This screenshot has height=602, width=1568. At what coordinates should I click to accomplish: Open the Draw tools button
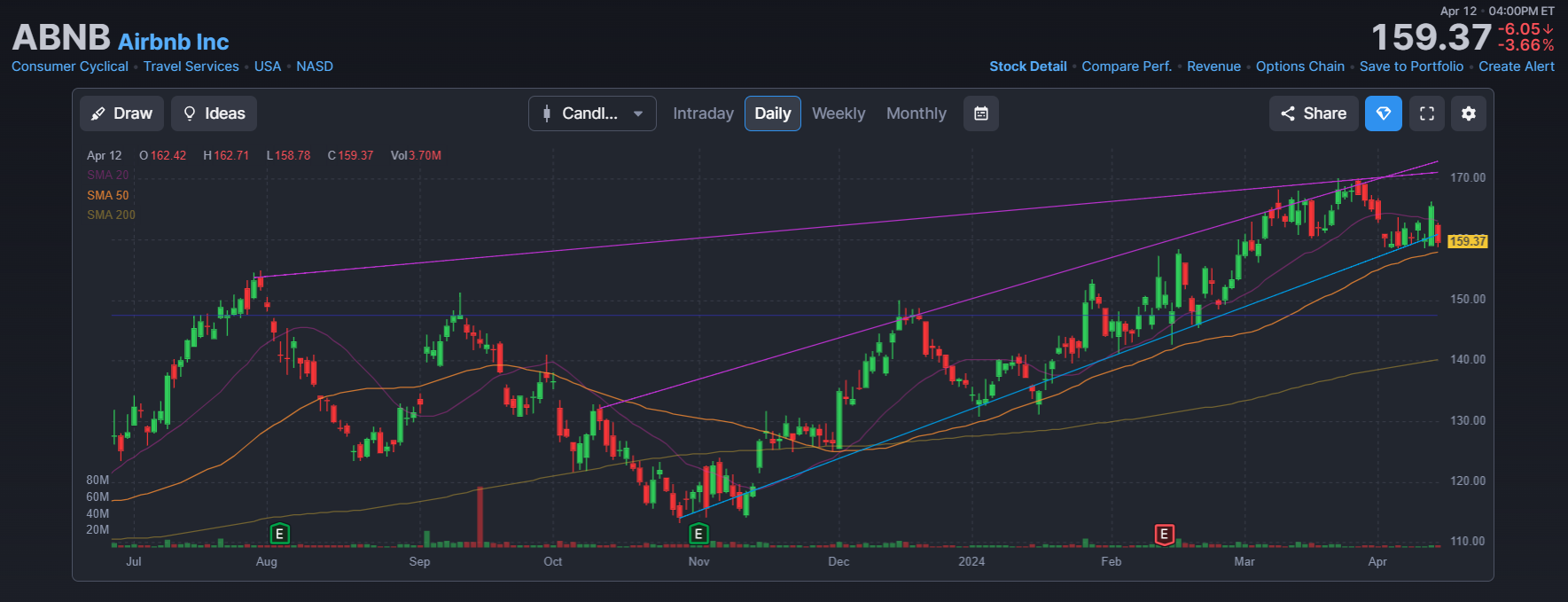[121, 113]
